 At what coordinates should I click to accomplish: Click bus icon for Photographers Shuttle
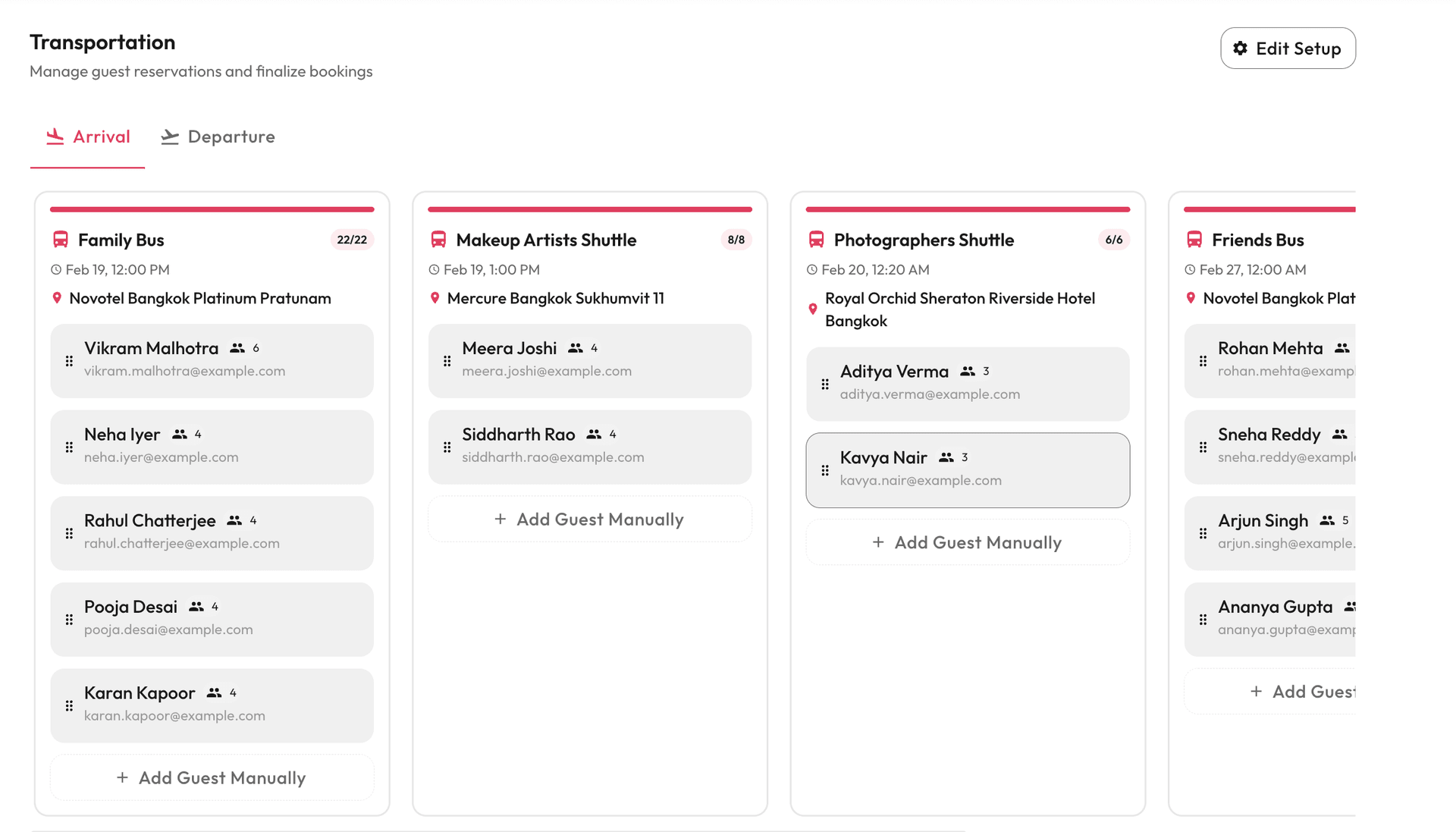click(816, 240)
